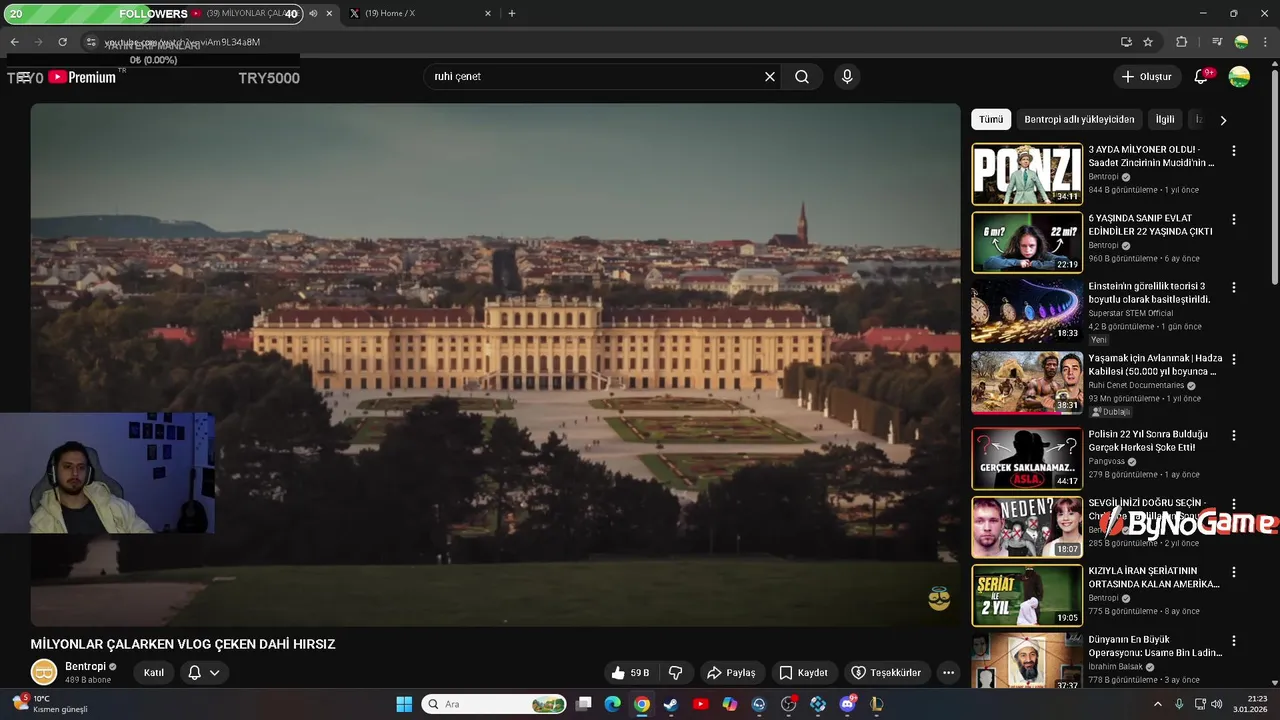Select the İlgili filter chip
Screen dimensions: 1280x720
pos(1165,119)
